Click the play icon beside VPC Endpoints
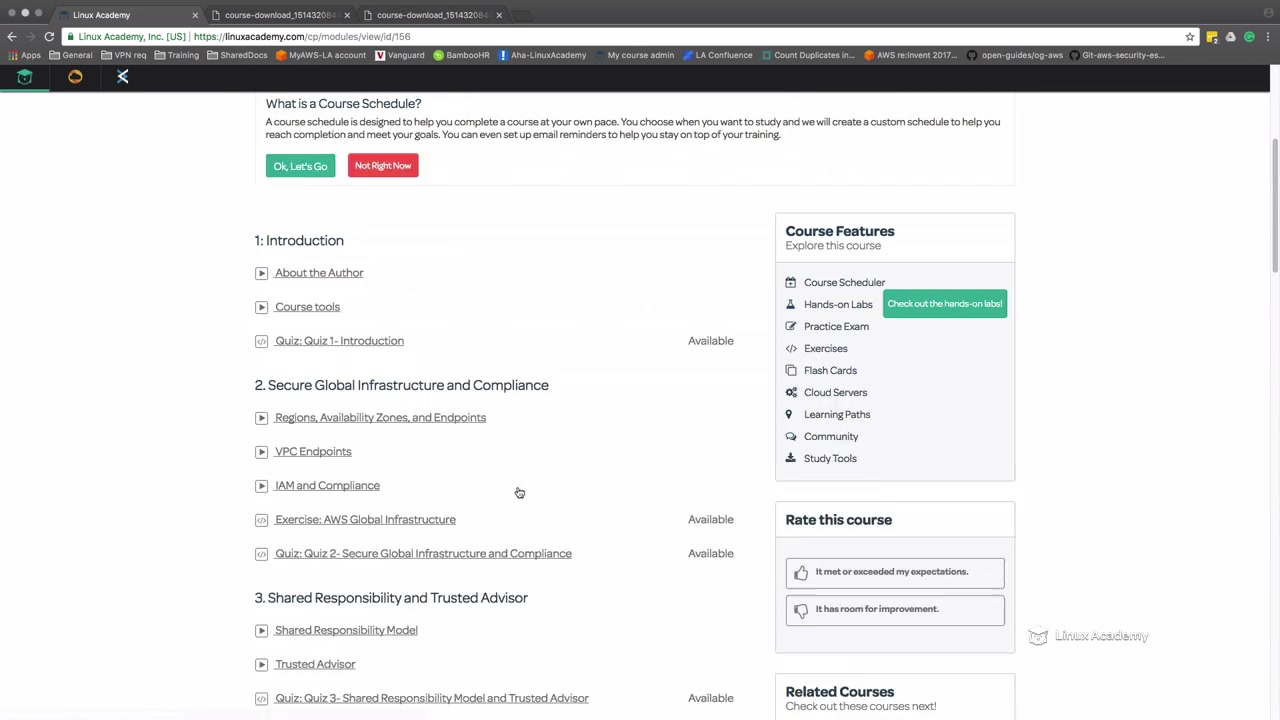 261,452
